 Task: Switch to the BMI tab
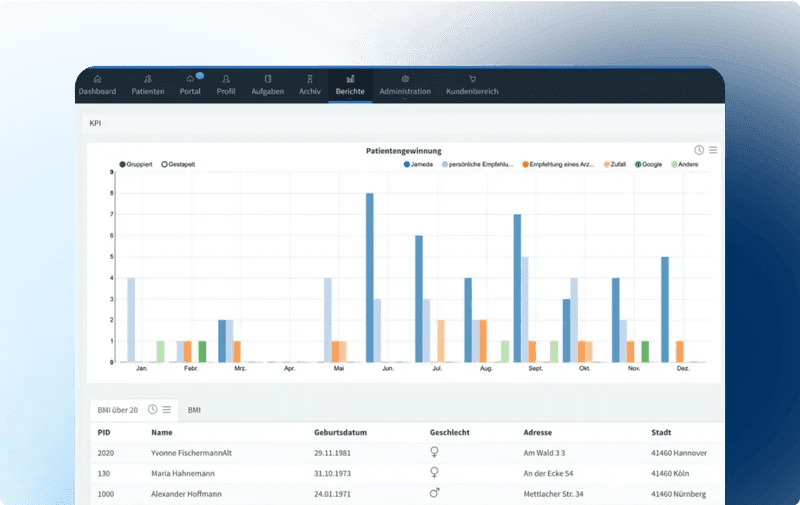coord(194,410)
